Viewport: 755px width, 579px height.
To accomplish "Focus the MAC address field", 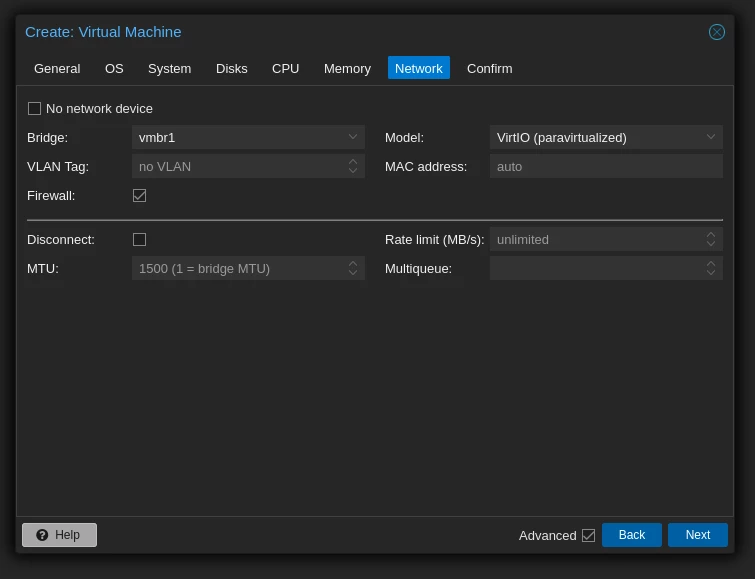I will 606,166.
